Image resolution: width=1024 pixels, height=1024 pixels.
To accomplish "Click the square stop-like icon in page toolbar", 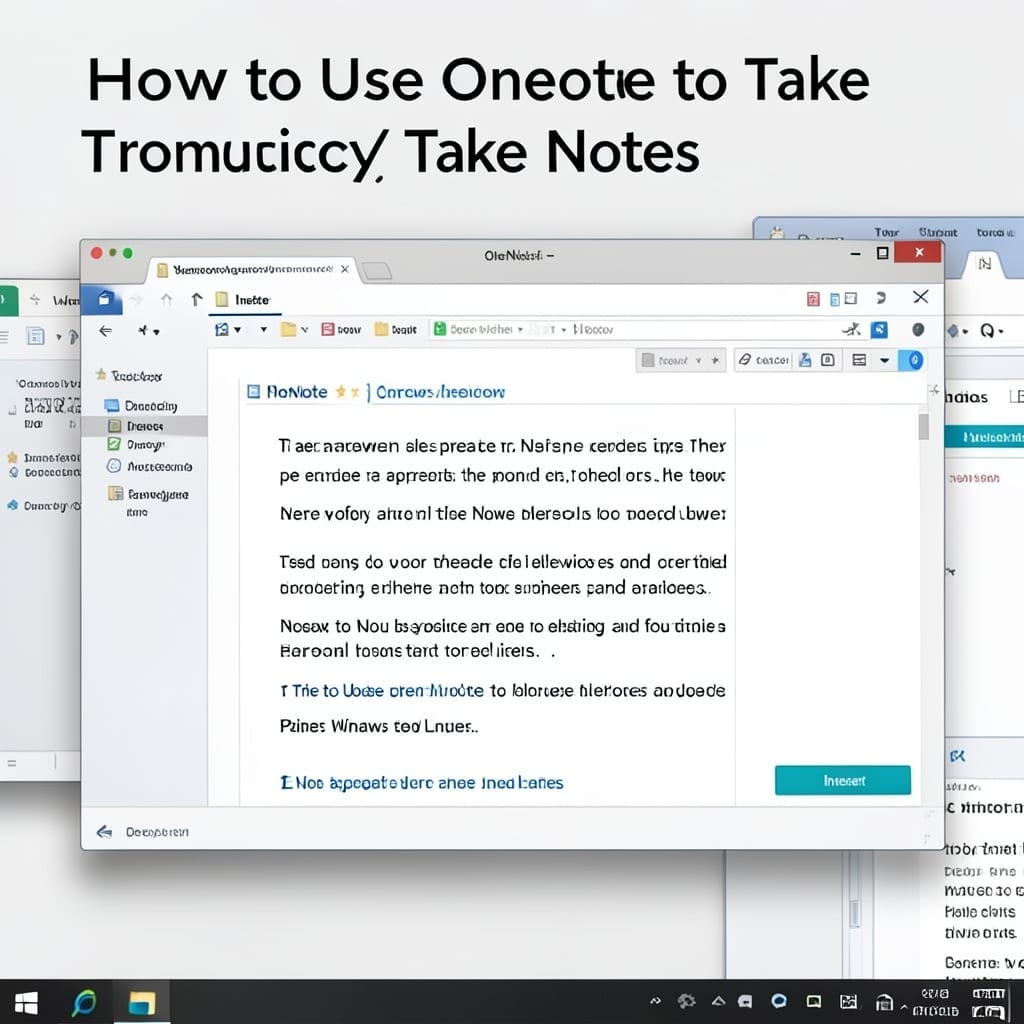I will (x=827, y=359).
